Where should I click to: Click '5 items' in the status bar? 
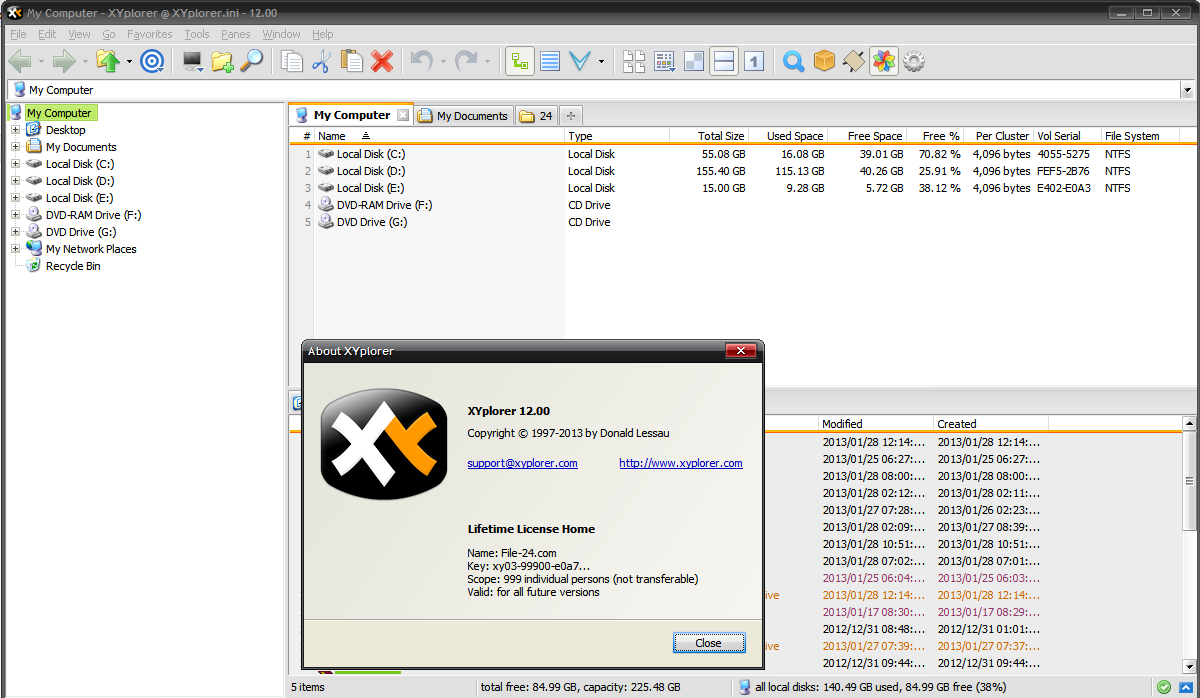point(308,687)
